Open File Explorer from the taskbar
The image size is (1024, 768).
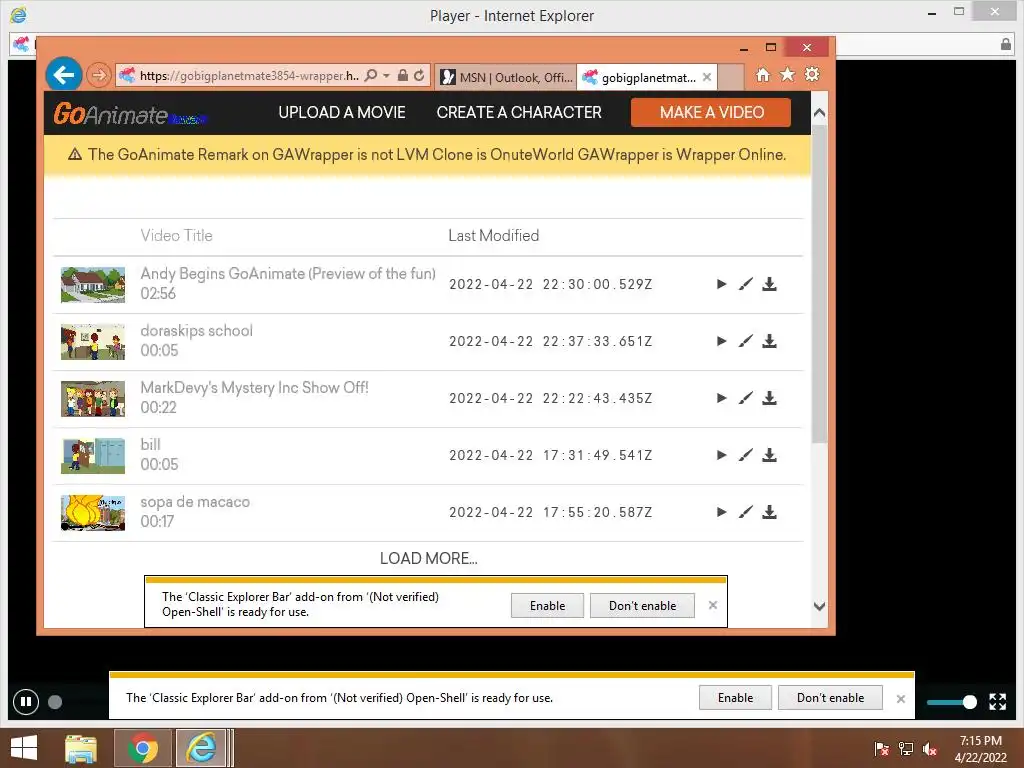pyautogui.click(x=81, y=748)
